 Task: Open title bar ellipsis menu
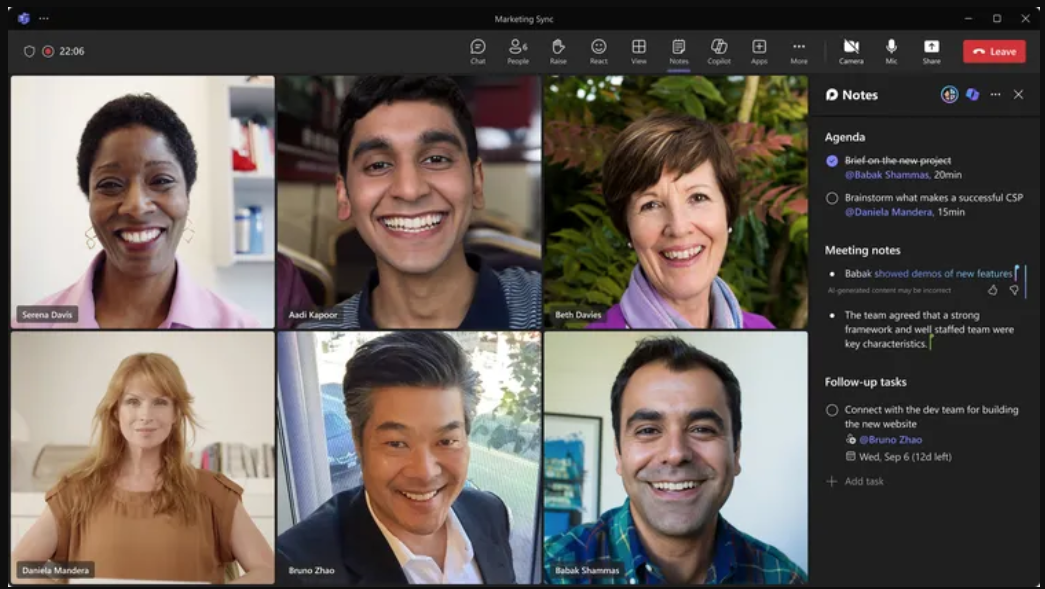(x=44, y=19)
